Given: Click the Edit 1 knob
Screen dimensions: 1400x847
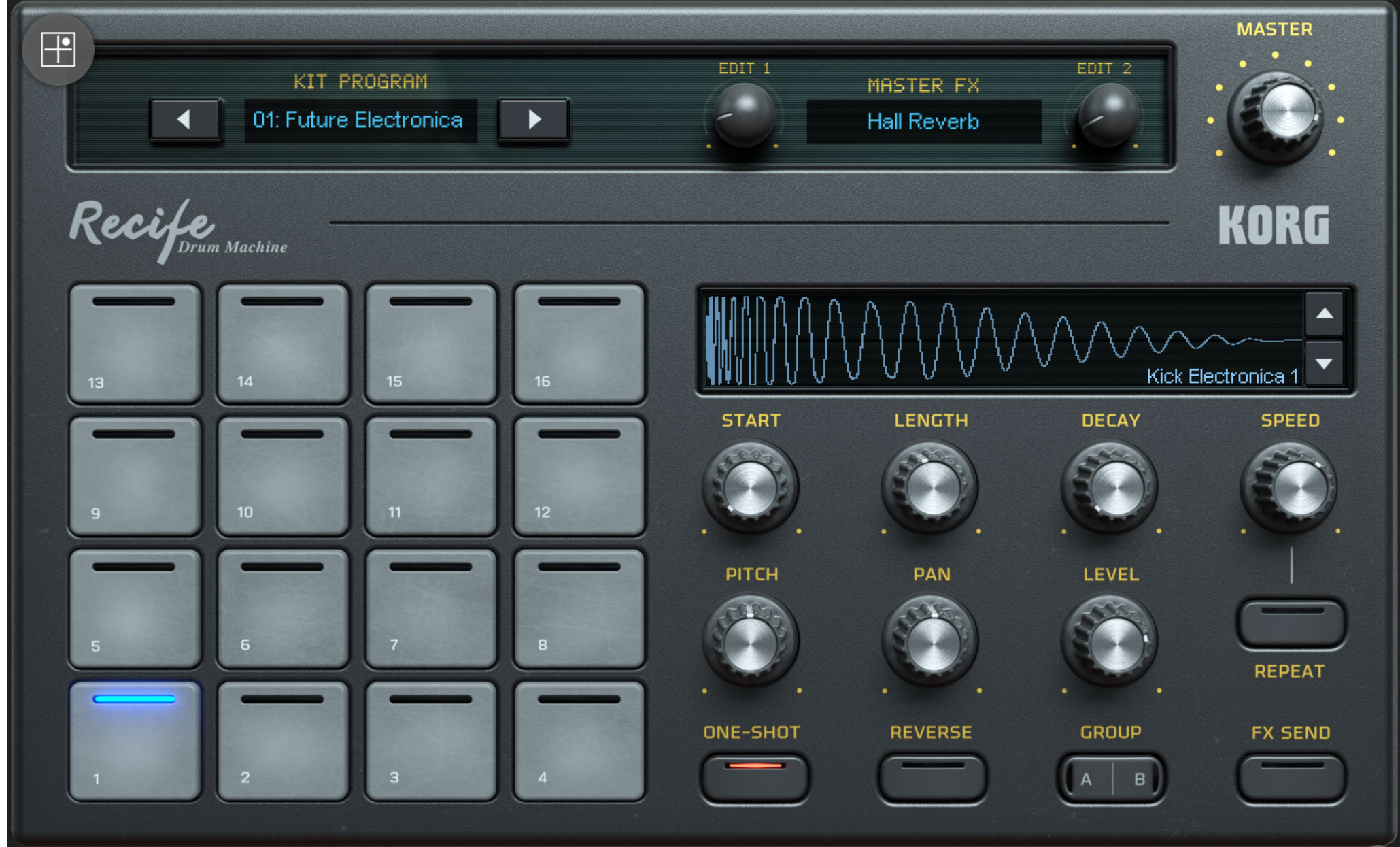Looking at the screenshot, I should pyautogui.click(x=744, y=114).
